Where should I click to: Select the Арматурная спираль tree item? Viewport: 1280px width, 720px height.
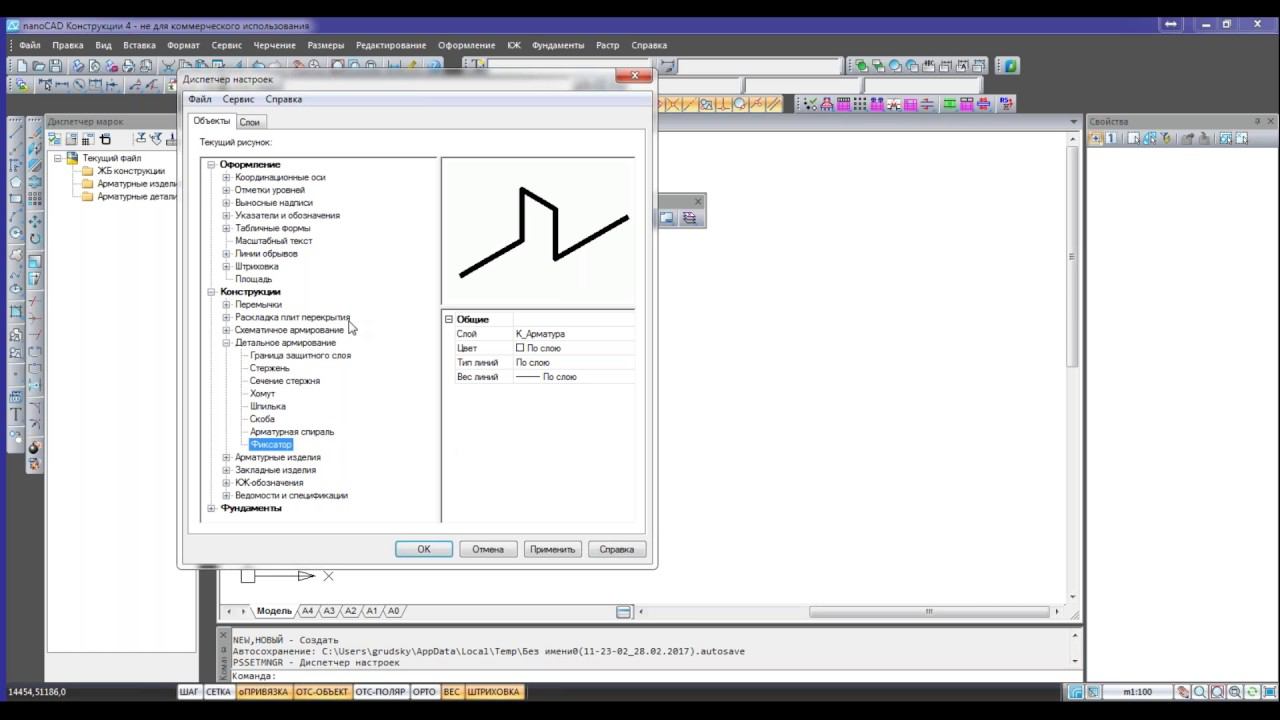292,432
